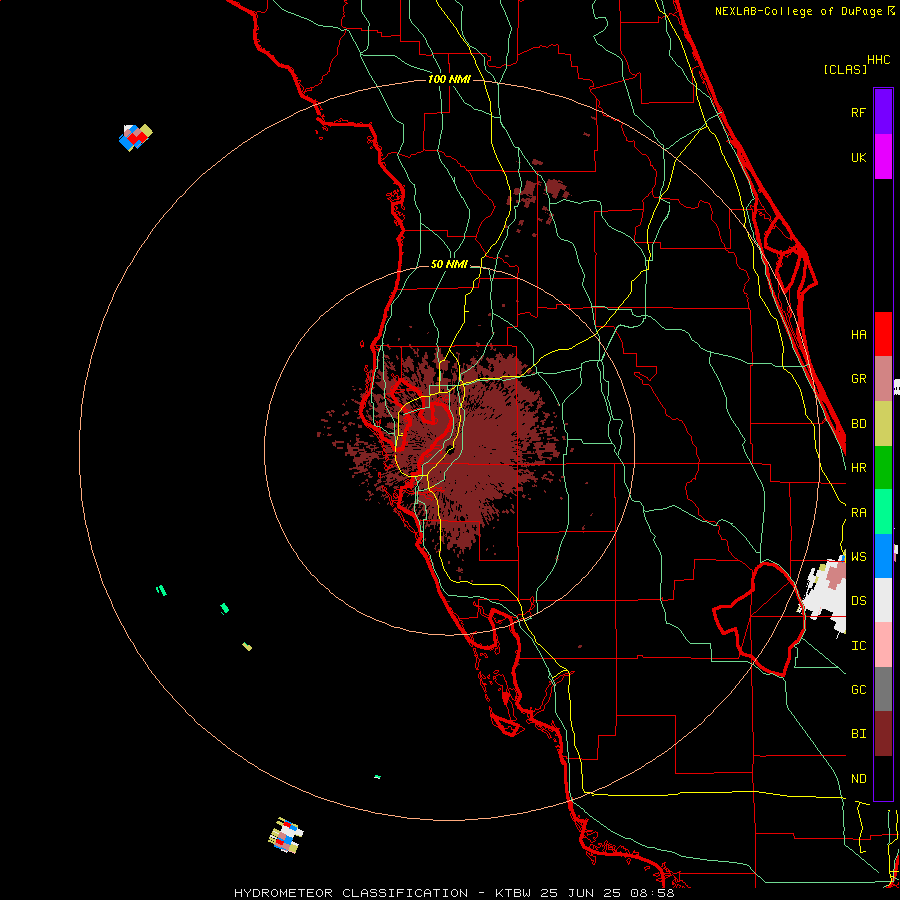The height and width of the screenshot is (900, 900).
Task: Click the UK magenta legend swatch
Action: 883,157
